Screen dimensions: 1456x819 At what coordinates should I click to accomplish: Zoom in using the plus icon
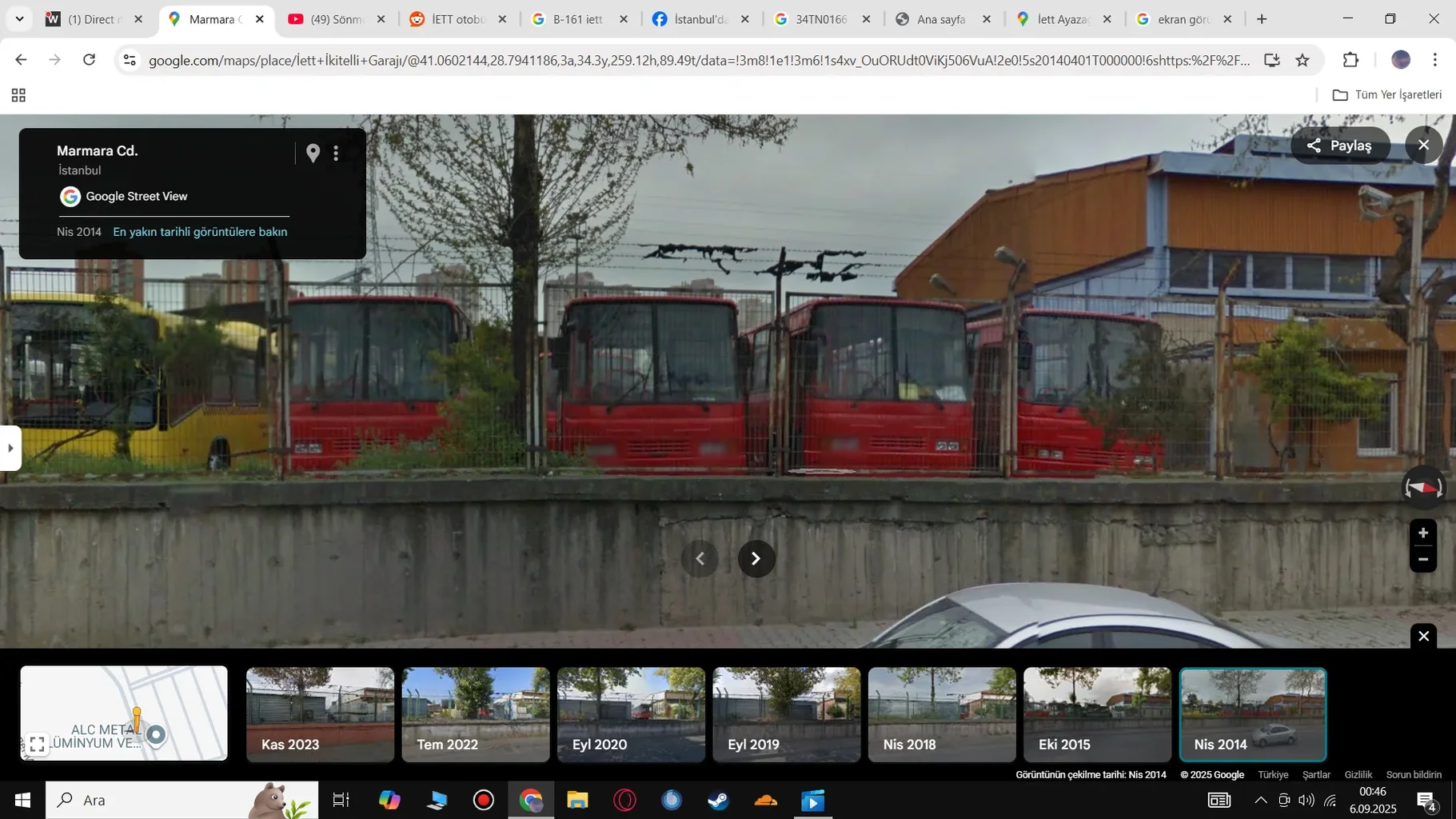(x=1422, y=532)
